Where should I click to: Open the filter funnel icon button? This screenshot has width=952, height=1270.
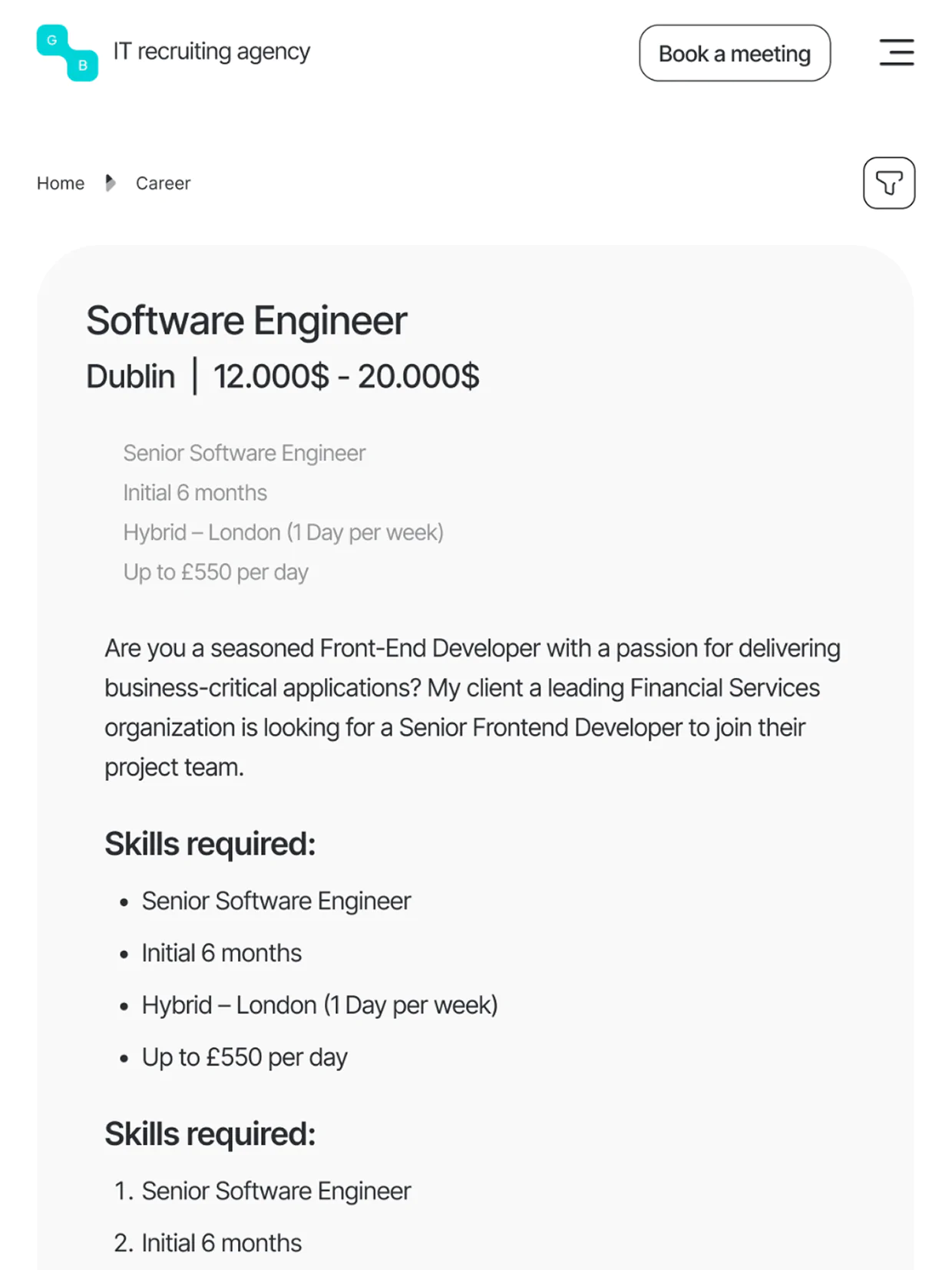(x=889, y=183)
